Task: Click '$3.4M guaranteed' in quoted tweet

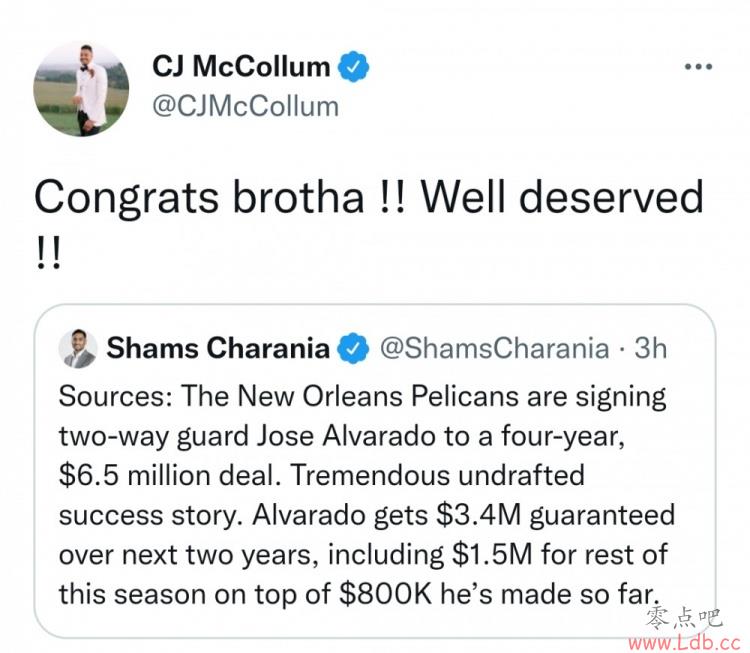Action: (x=555, y=516)
